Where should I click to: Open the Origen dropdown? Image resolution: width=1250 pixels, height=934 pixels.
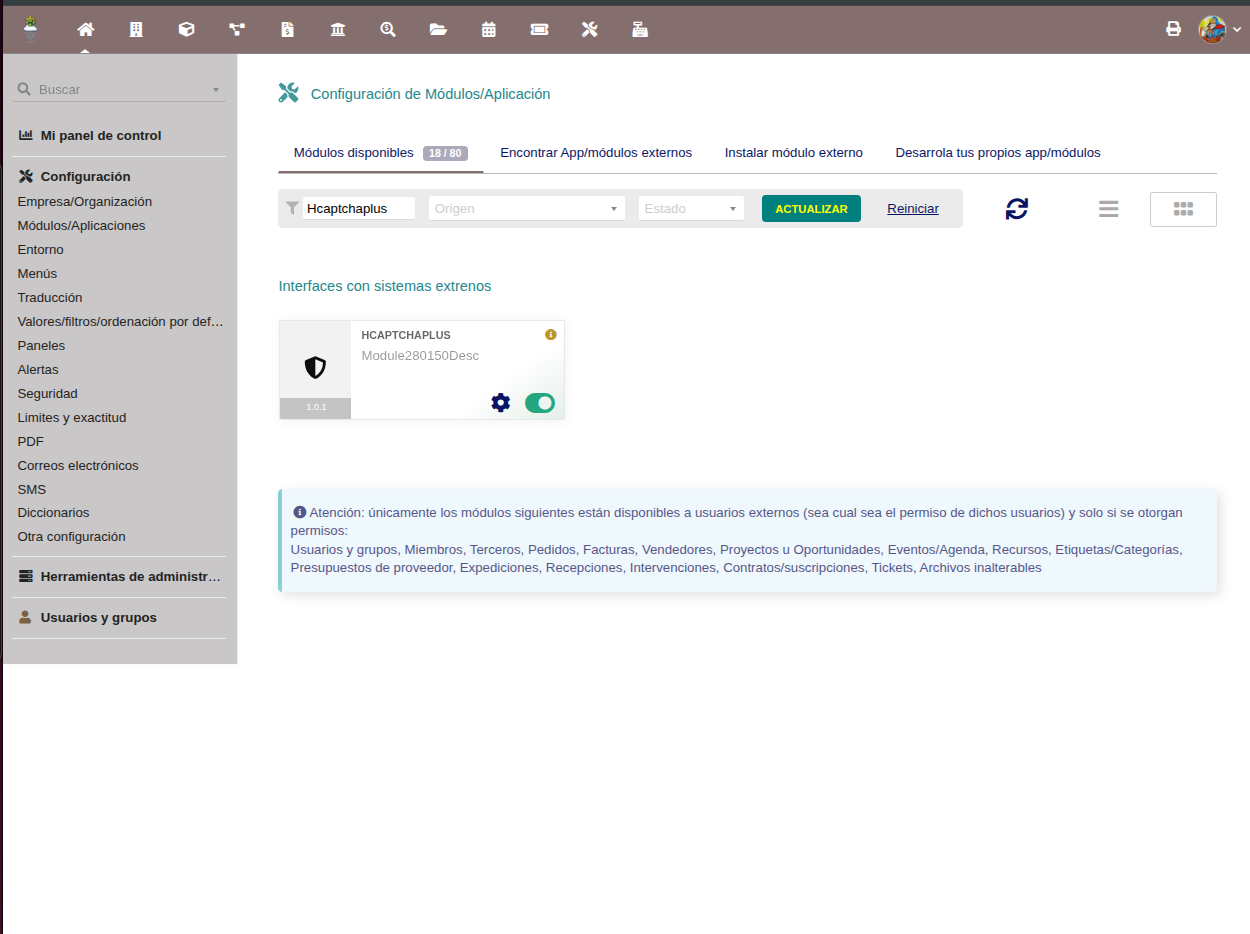526,208
